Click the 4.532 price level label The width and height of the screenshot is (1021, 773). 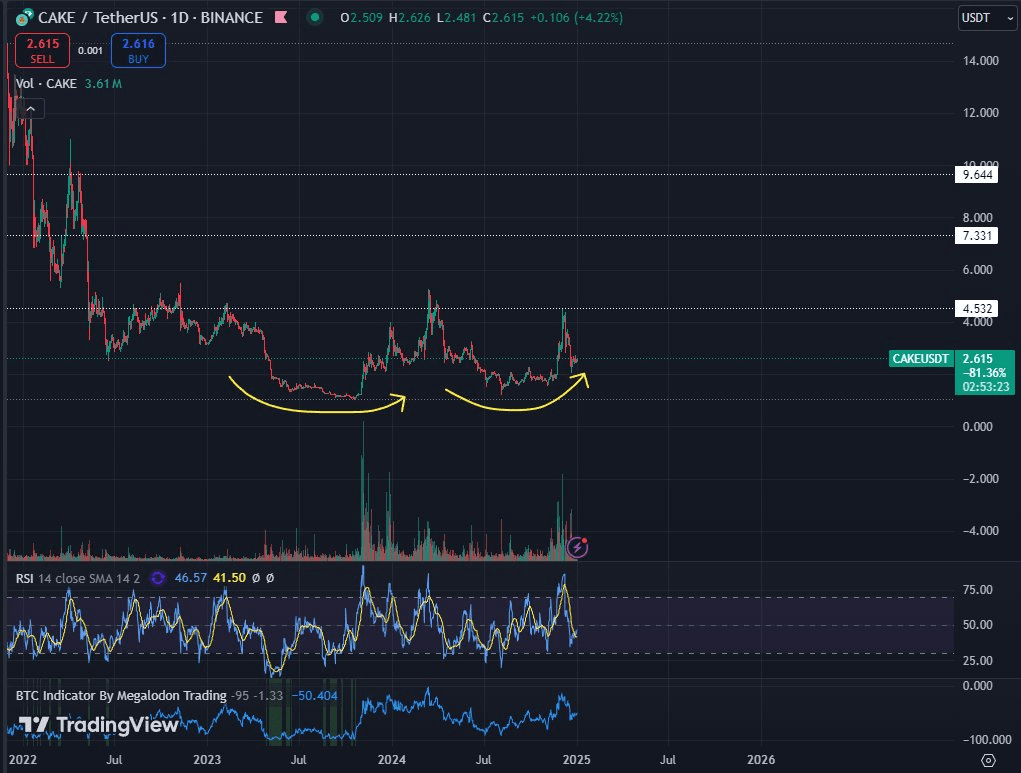977,309
